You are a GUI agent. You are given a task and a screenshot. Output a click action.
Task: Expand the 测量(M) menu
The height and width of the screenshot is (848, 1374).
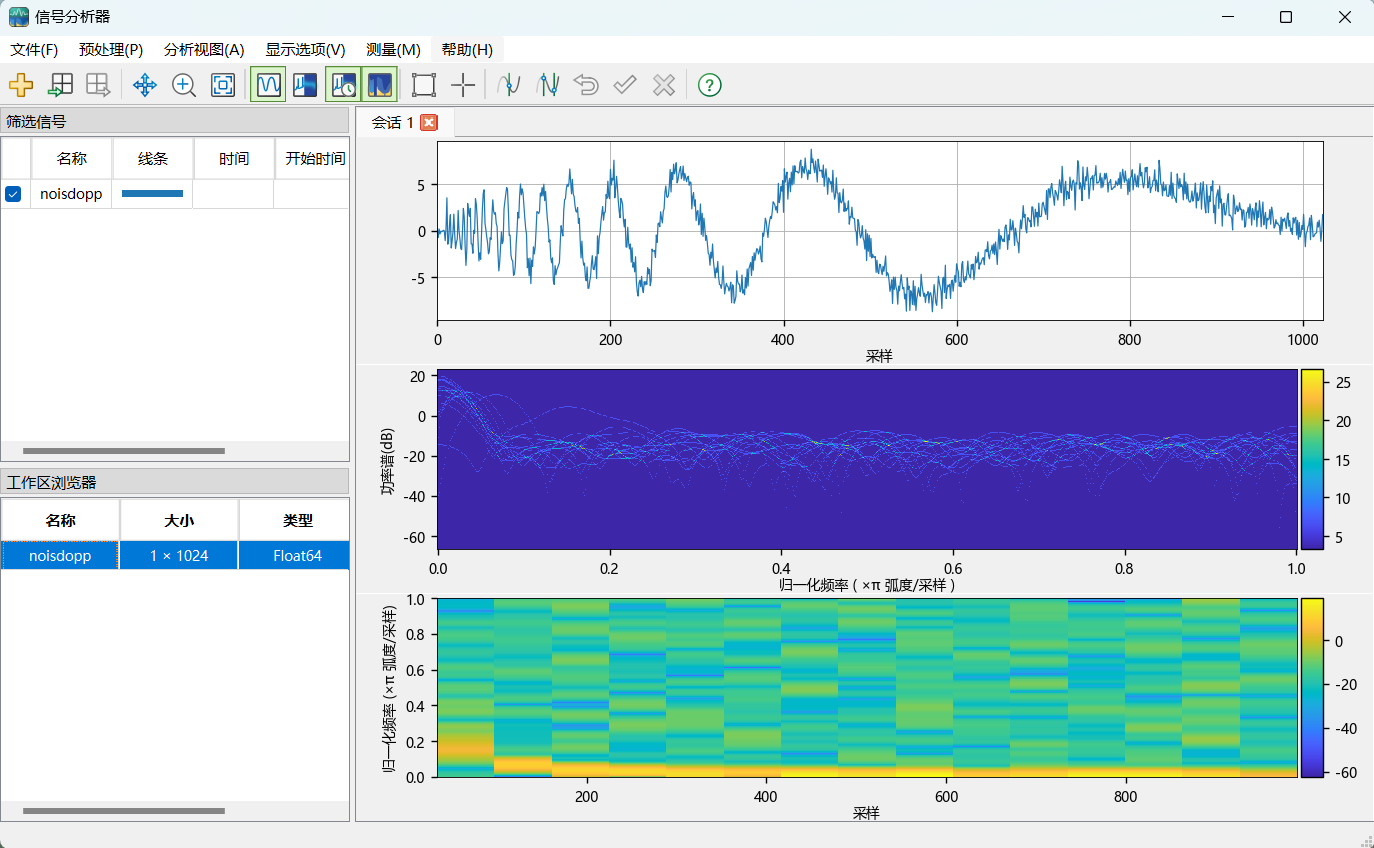tap(393, 50)
